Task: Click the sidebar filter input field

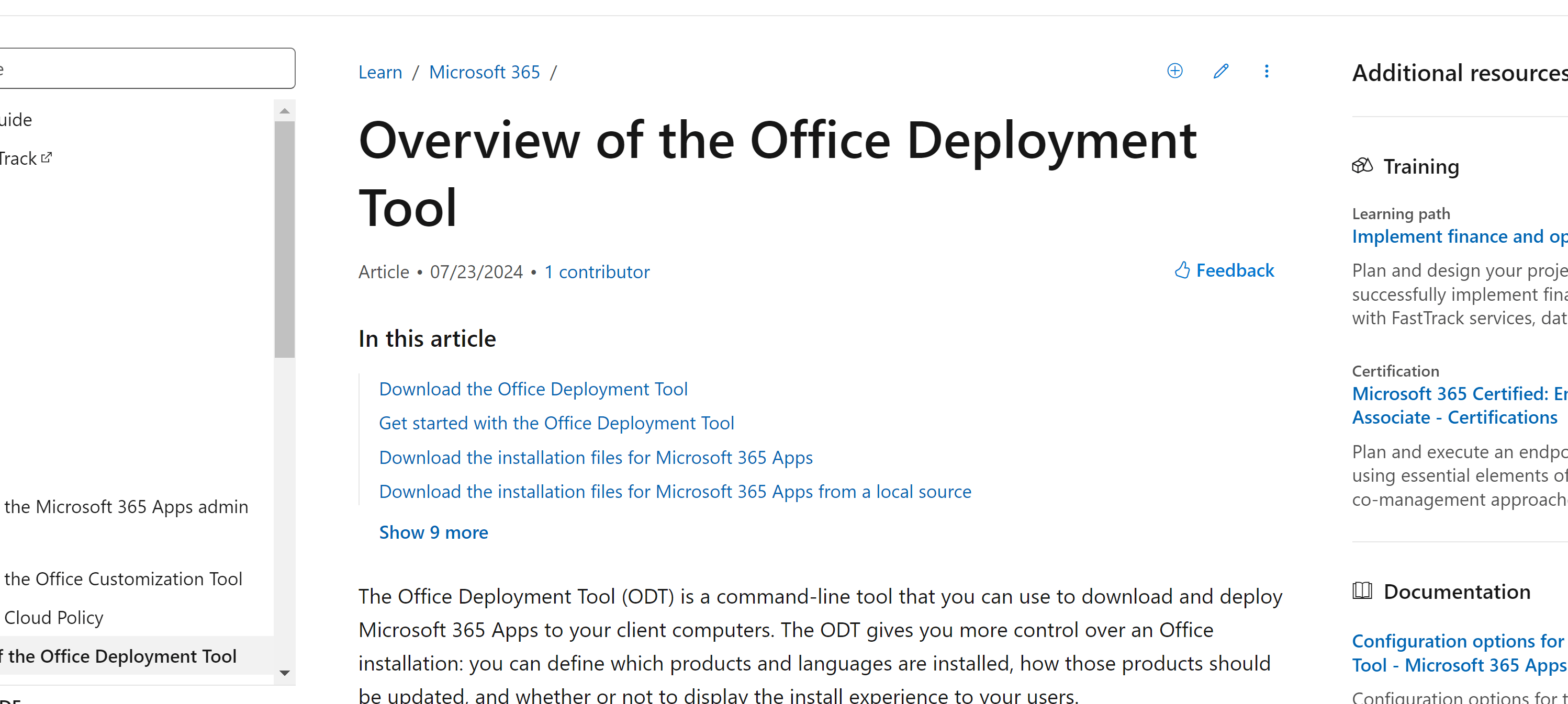Action: pos(146,68)
